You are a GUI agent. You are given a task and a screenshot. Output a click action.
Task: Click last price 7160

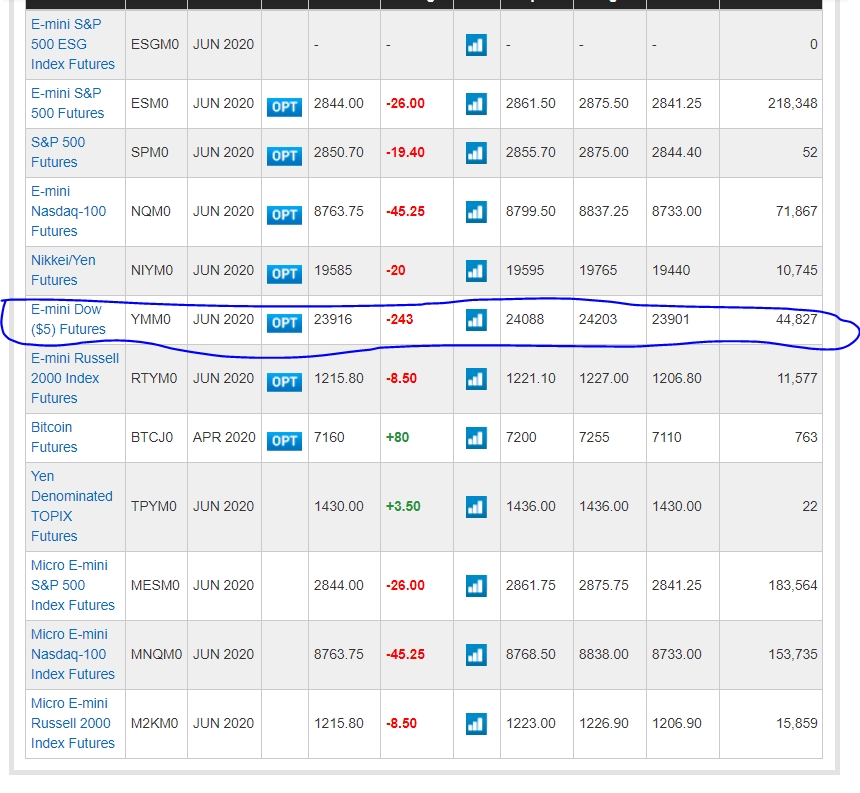(x=329, y=437)
